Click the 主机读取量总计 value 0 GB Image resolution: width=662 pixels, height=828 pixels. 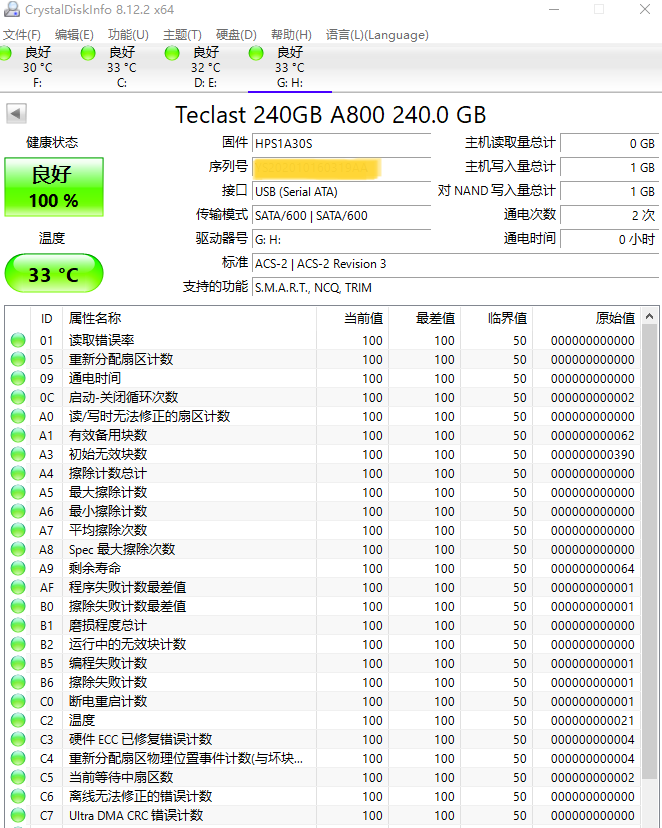click(x=609, y=144)
